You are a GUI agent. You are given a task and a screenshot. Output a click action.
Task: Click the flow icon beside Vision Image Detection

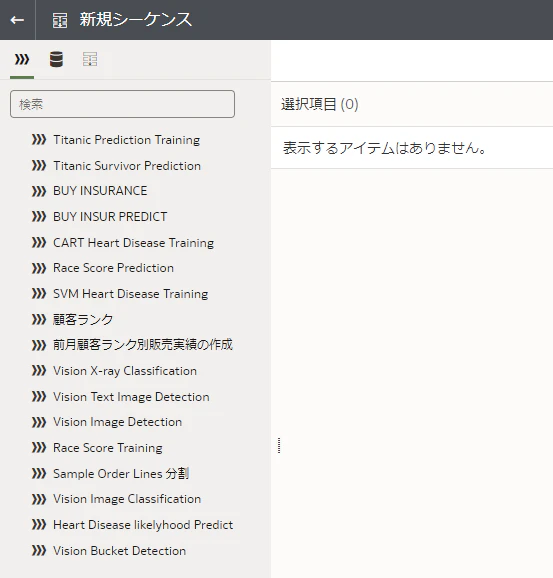(x=39, y=422)
